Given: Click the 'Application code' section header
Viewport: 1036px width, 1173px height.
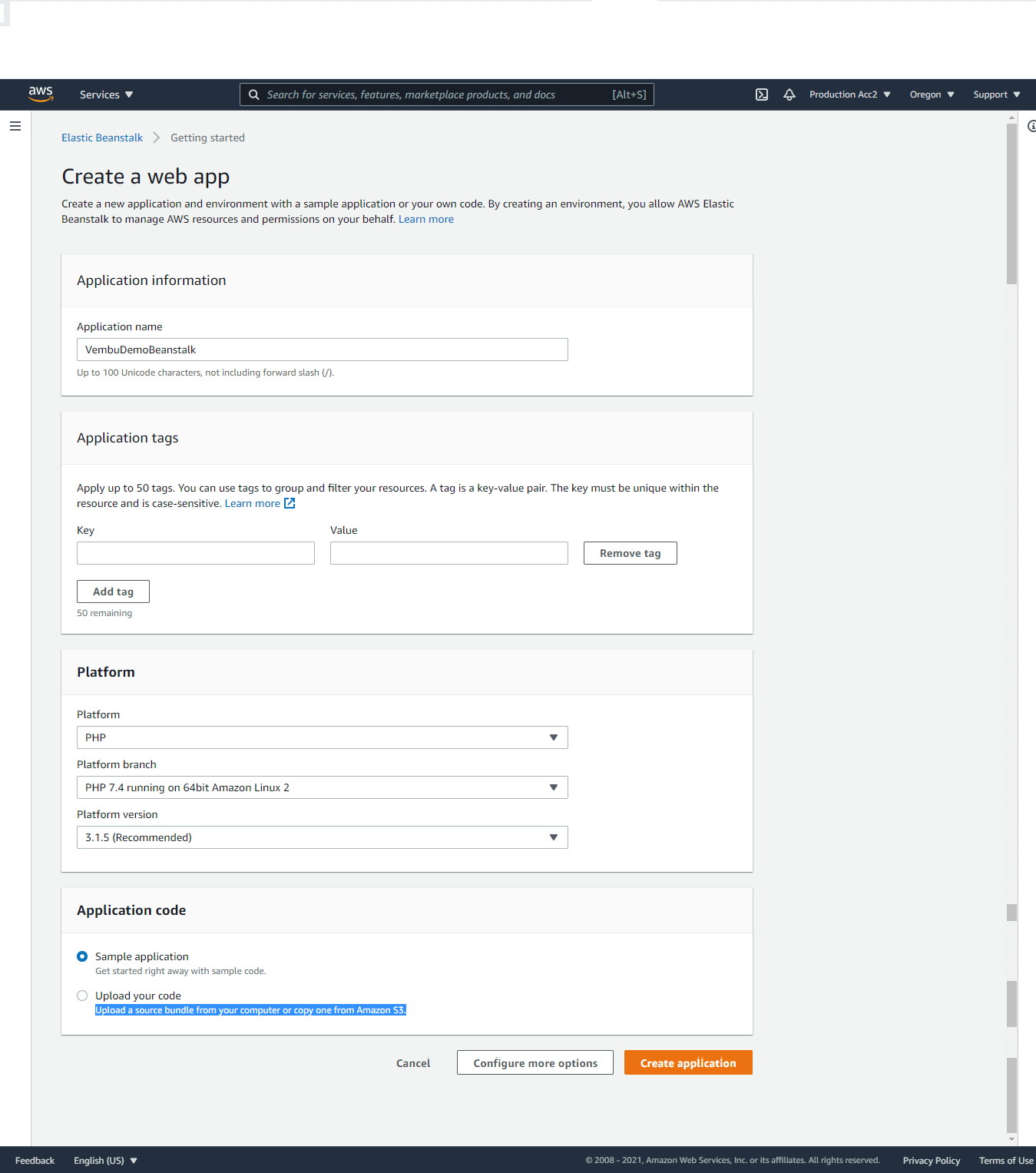Looking at the screenshot, I should click(x=131, y=910).
